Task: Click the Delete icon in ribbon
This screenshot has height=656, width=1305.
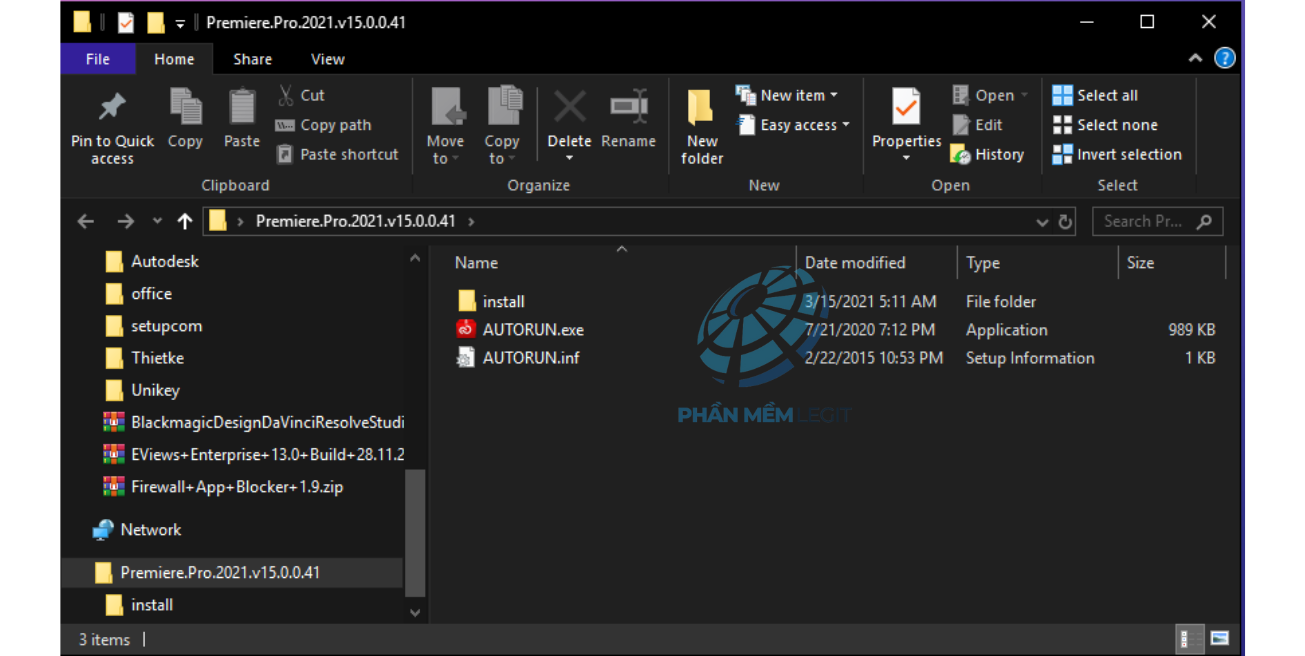Action: [569, 108]
